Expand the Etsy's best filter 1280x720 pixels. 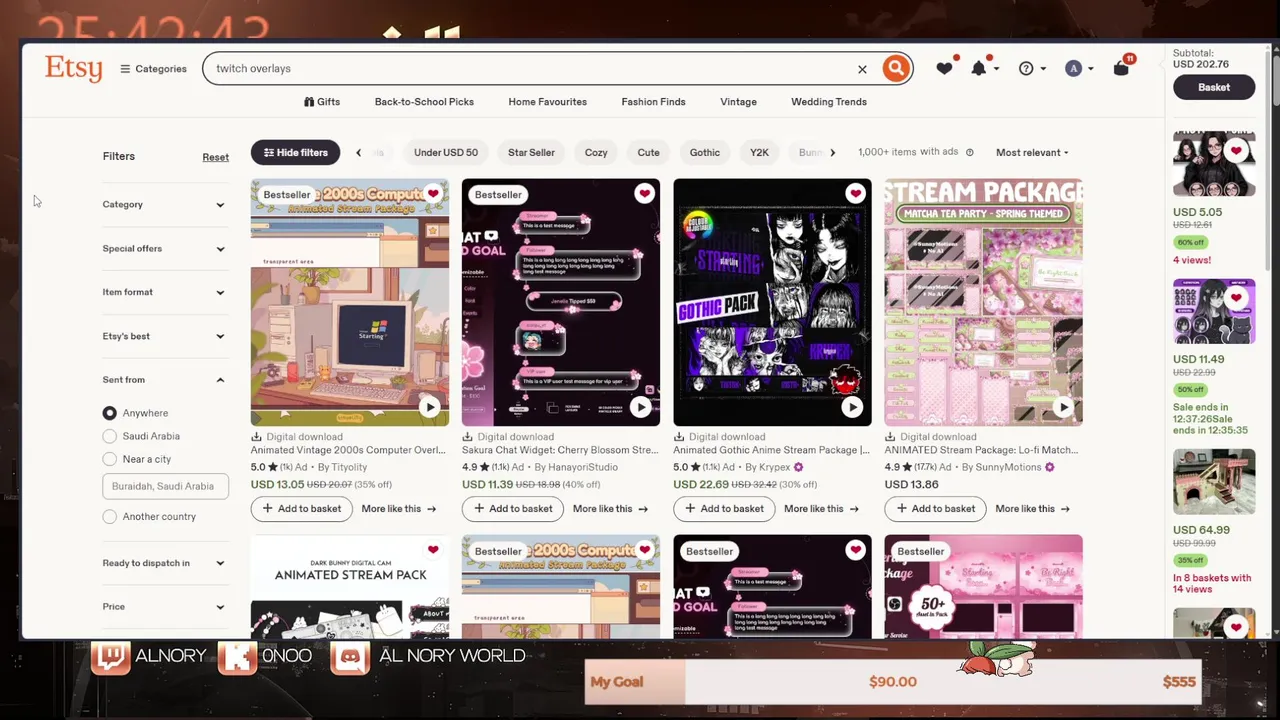165,336
